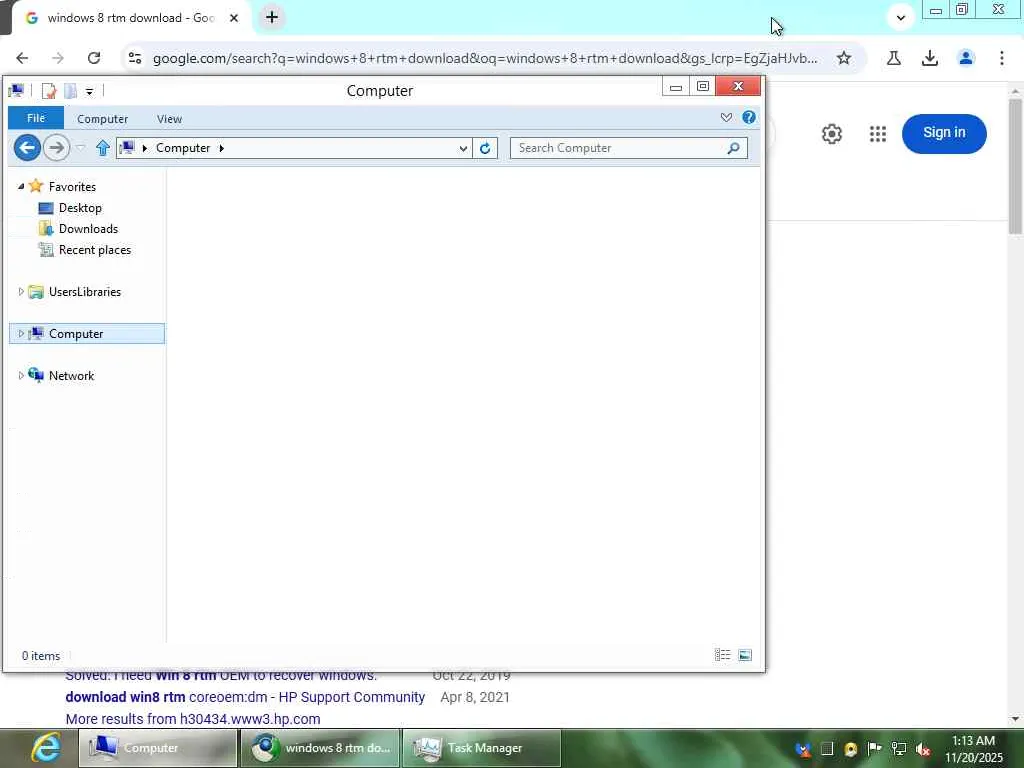The image size is (1024, 768).
Task: Select Computer in navigation pane
Action: [76, 334]
